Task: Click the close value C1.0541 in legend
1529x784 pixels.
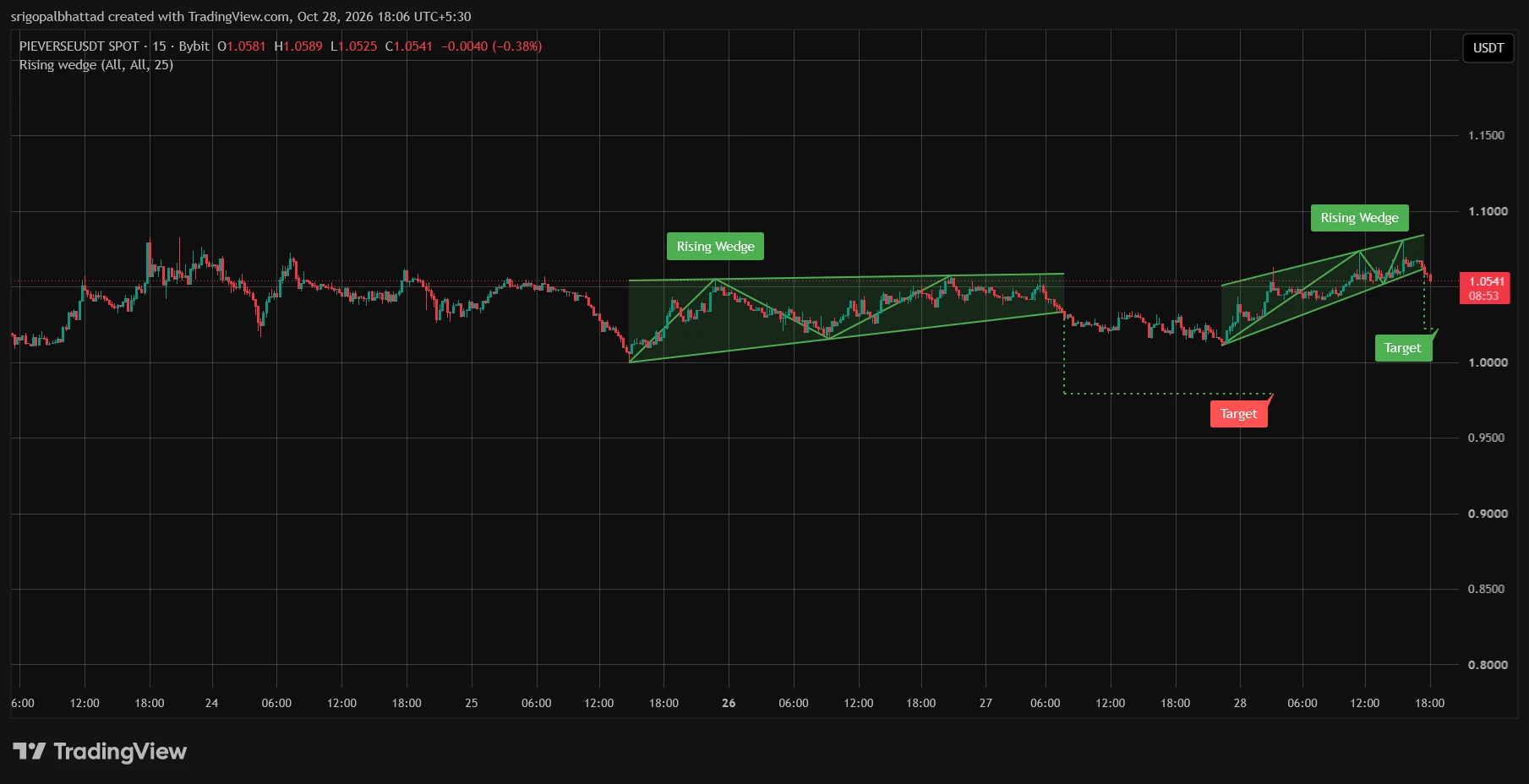Action: (408, 46)
